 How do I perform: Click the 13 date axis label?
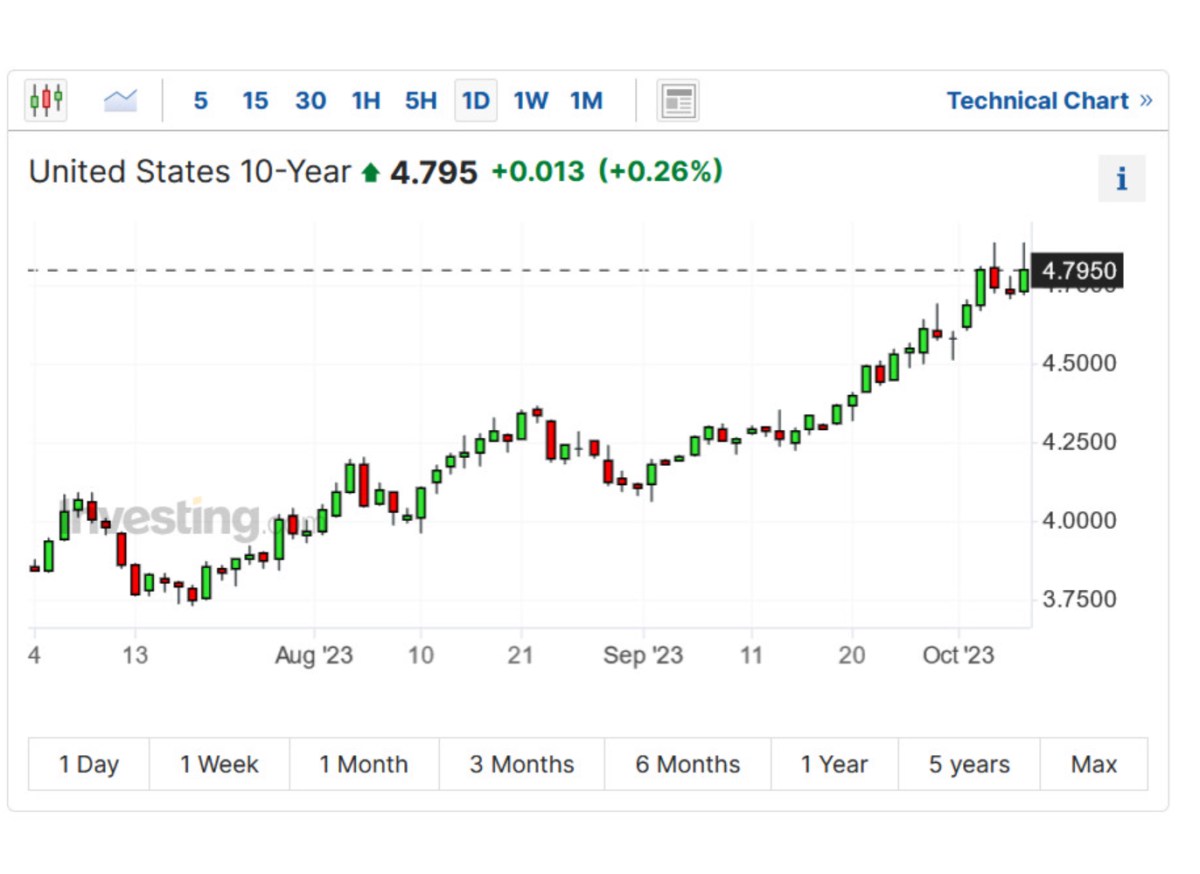coord(135,656)
